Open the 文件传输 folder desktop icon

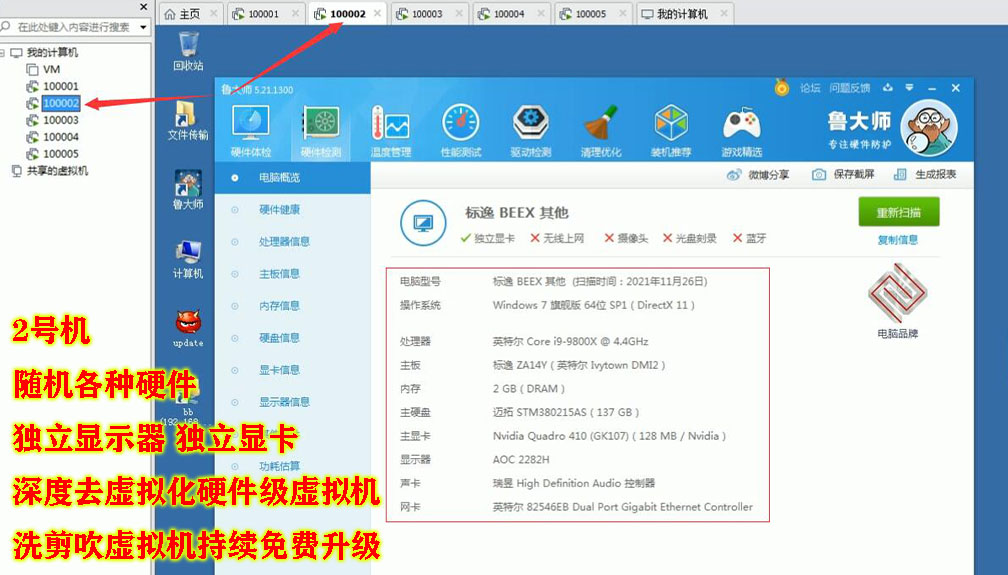pos(188,120)
